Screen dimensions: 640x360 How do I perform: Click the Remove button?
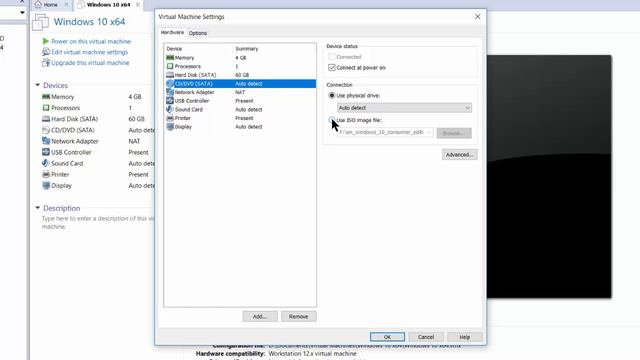(298, 316)
